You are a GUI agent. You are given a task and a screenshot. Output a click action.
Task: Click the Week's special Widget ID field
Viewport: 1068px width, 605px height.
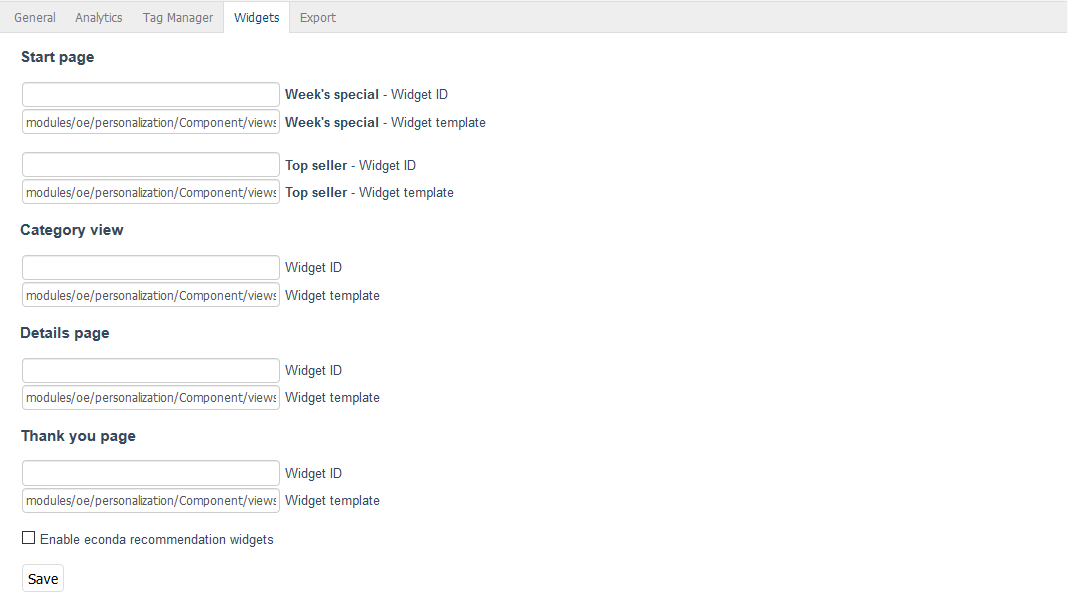[151, 95]
